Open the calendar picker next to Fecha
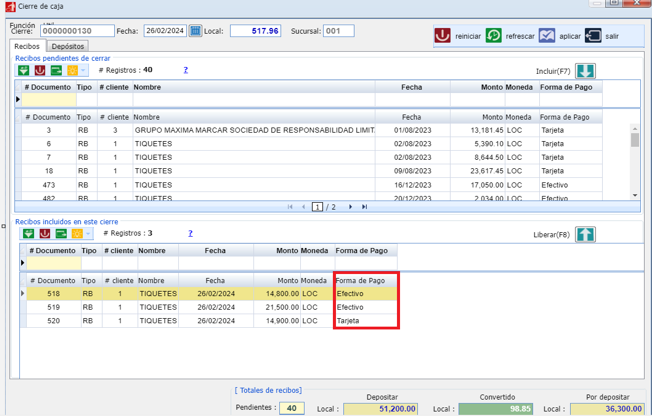 point(195,31)
